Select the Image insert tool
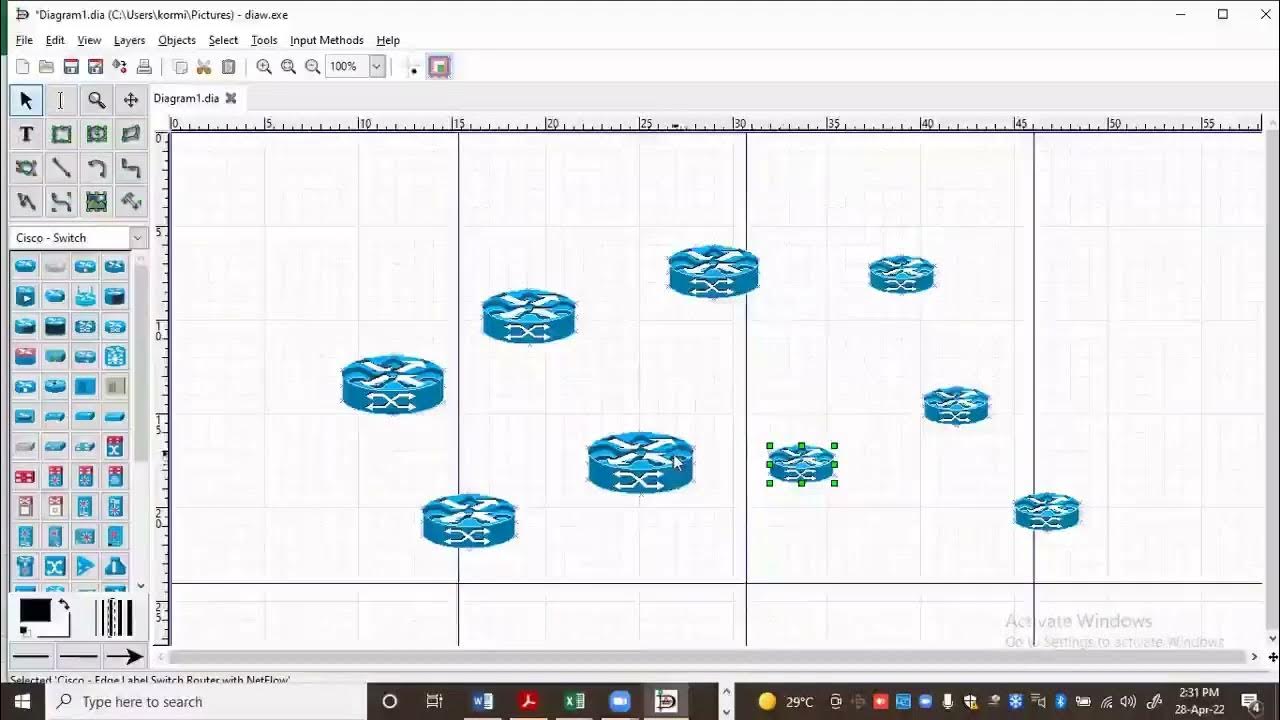 96,202
